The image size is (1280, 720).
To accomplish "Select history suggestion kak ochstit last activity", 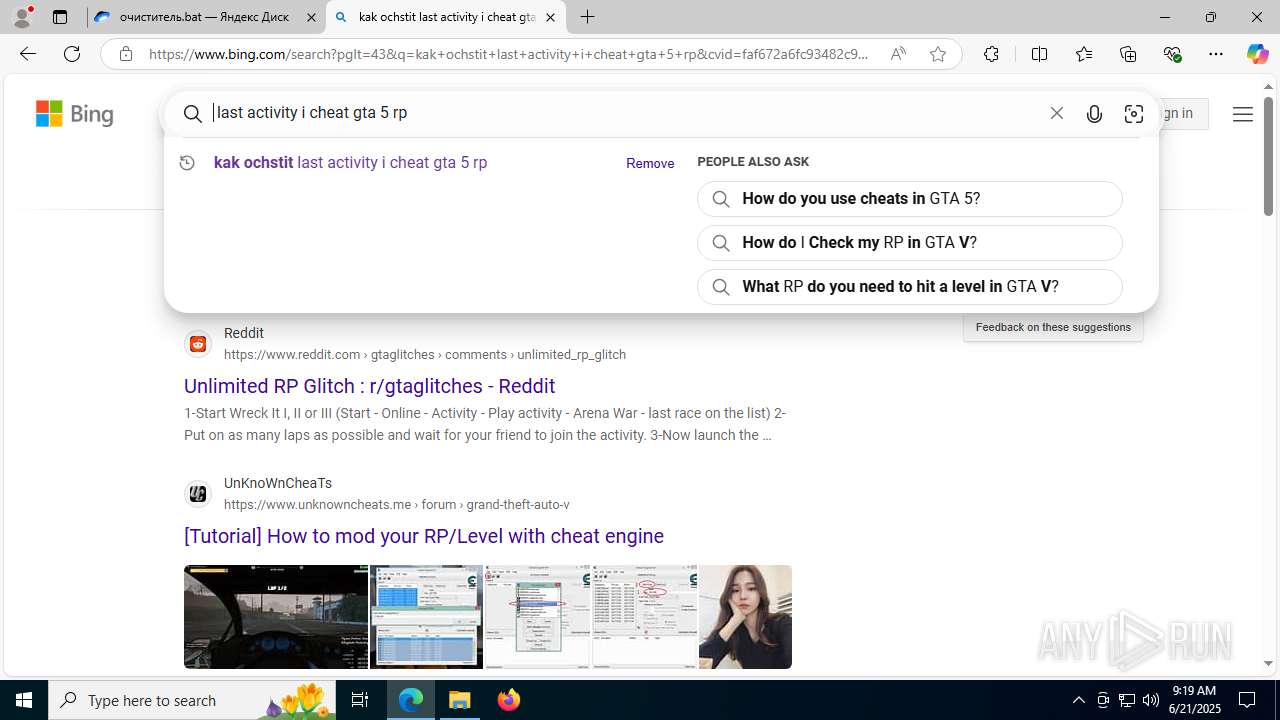I will coord(350,162).
